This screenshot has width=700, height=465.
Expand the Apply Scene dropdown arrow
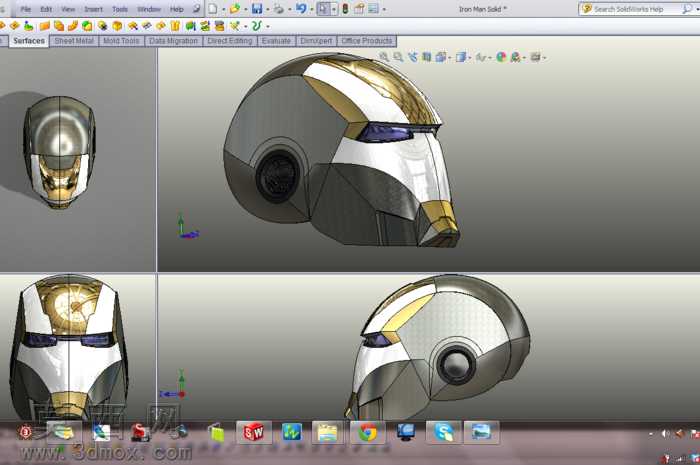525,58
